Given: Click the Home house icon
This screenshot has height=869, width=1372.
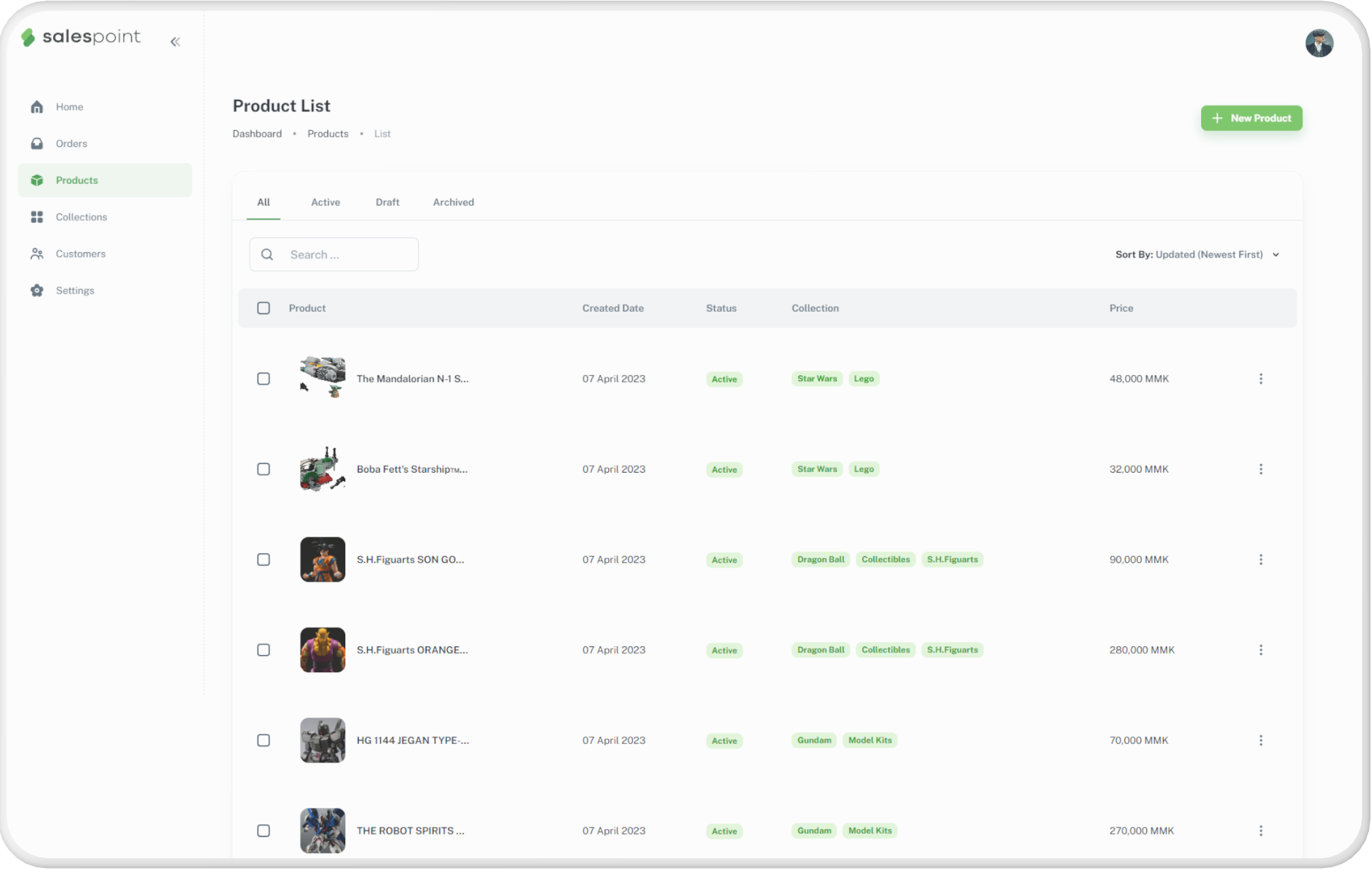Looking at the screenshot, I should (37, 107).
